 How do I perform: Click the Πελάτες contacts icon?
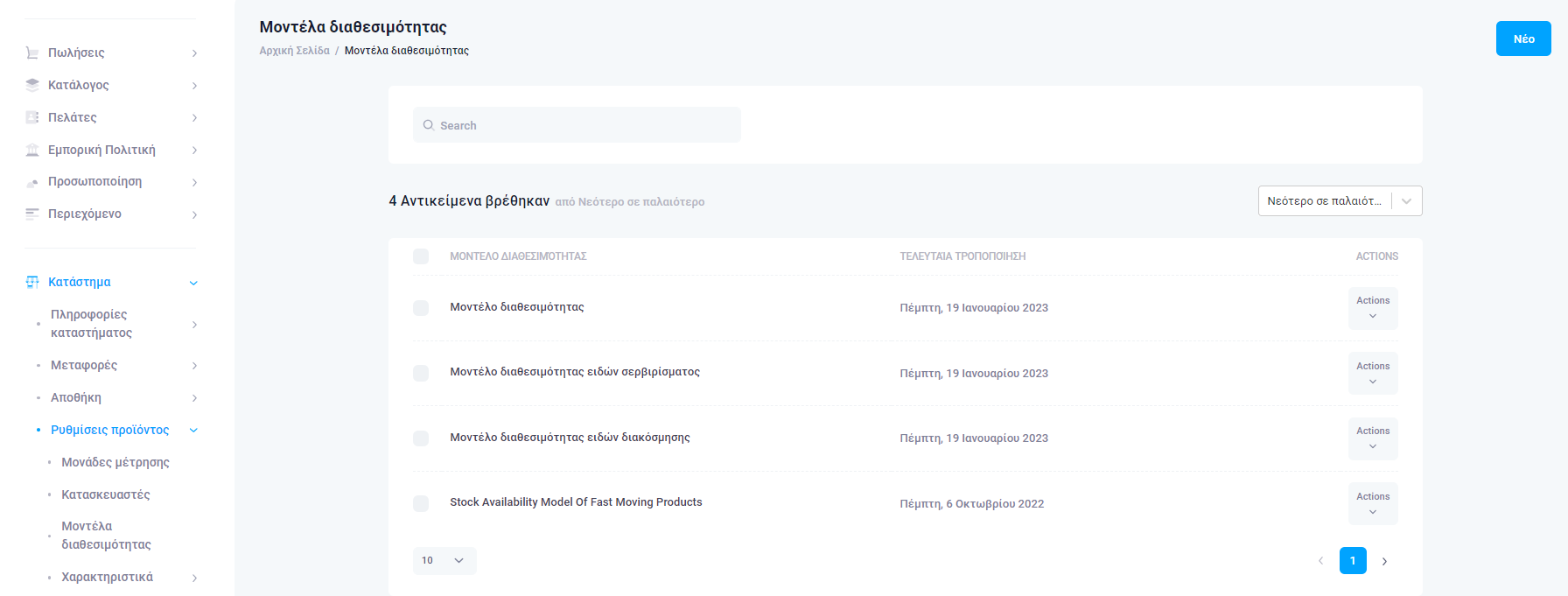[x=32, y=117]
